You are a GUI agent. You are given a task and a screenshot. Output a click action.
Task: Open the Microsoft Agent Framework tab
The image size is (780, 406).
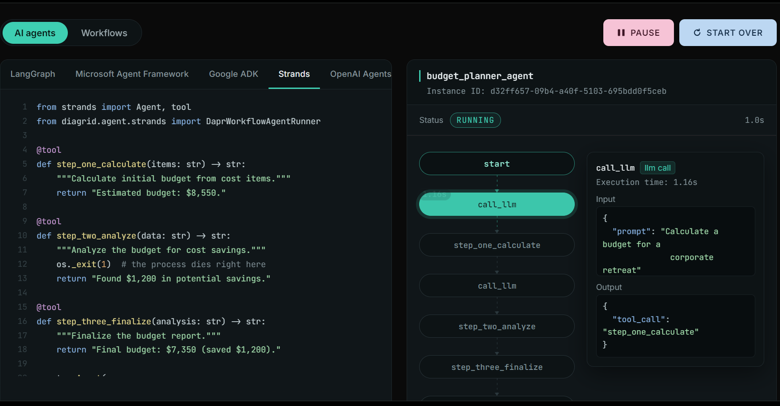pyautogui.click(x=132, y=74)
